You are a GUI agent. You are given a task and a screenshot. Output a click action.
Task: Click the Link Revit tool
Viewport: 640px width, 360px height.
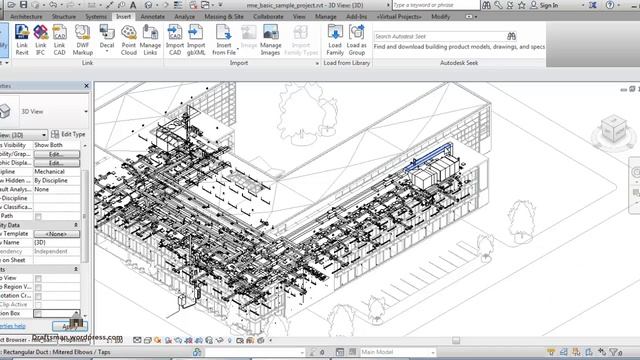point(22,40)
